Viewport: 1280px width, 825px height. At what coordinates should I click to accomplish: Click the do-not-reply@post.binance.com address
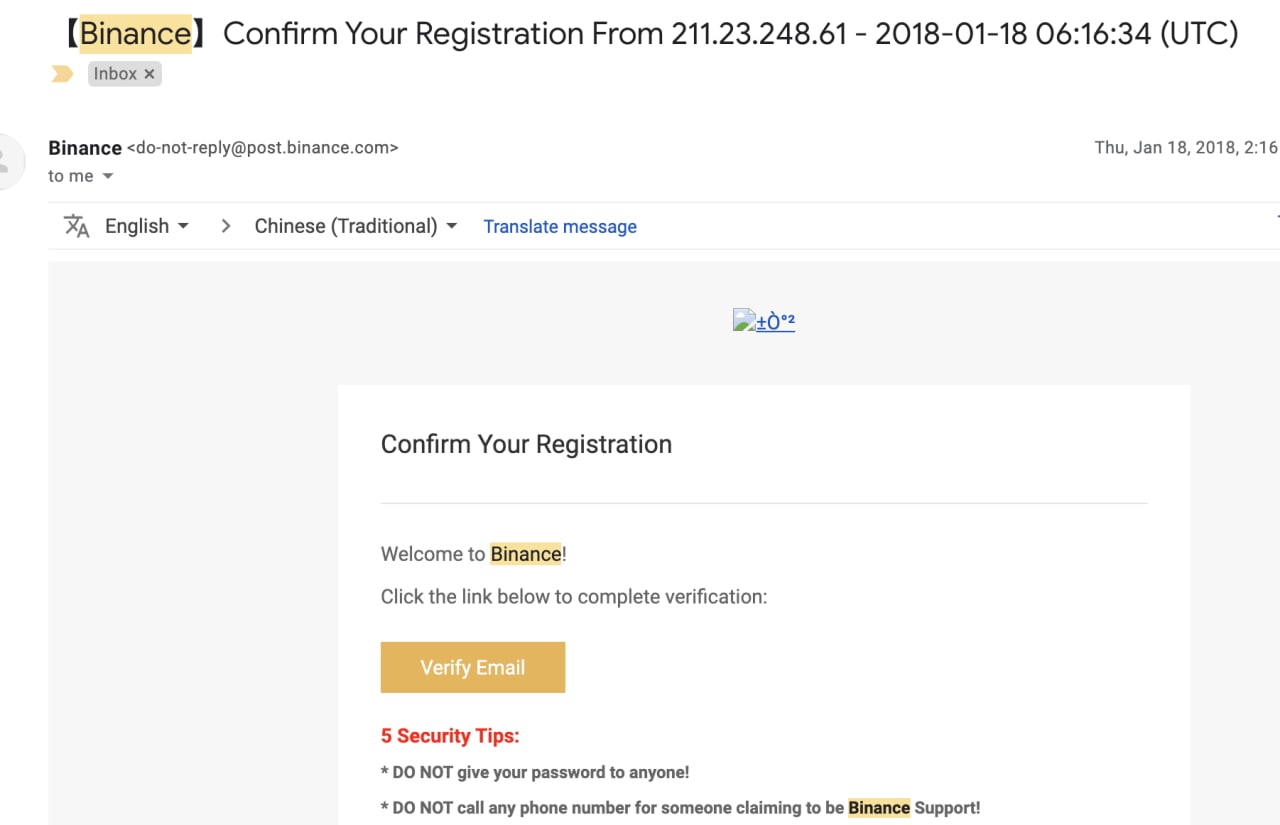[x=263, y=148]
